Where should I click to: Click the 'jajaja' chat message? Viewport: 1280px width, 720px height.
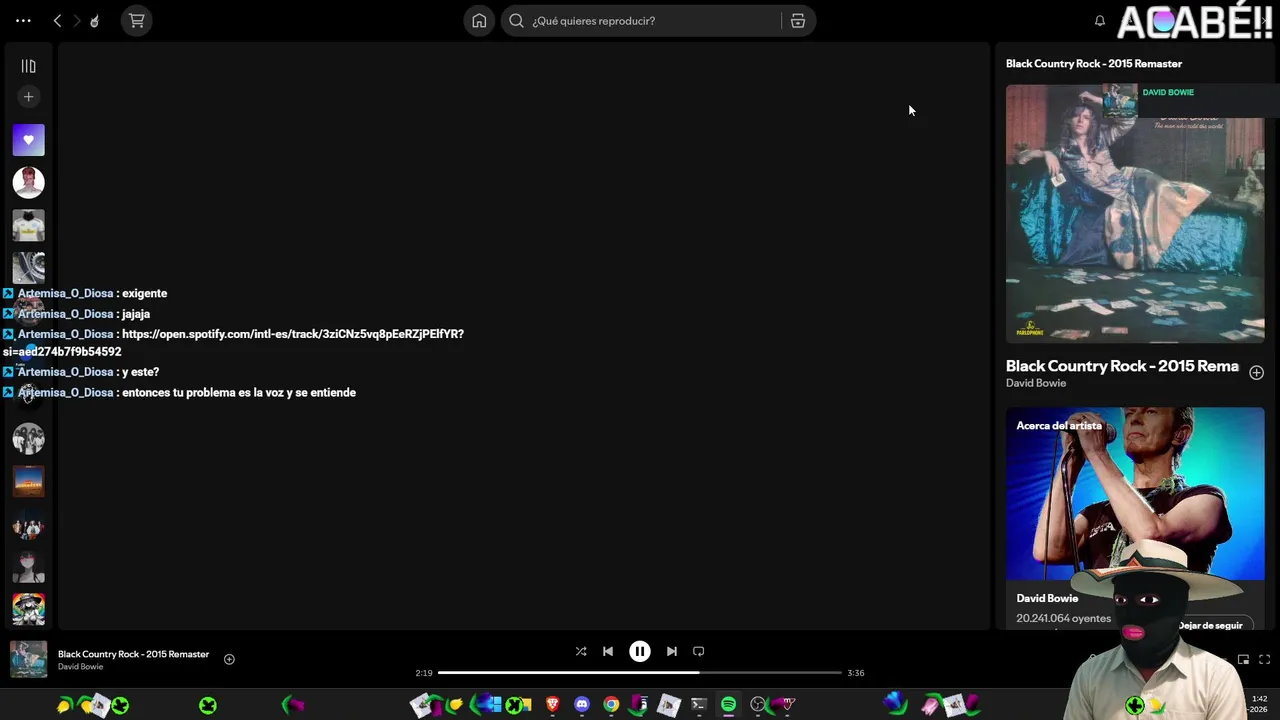pos(136,314)
